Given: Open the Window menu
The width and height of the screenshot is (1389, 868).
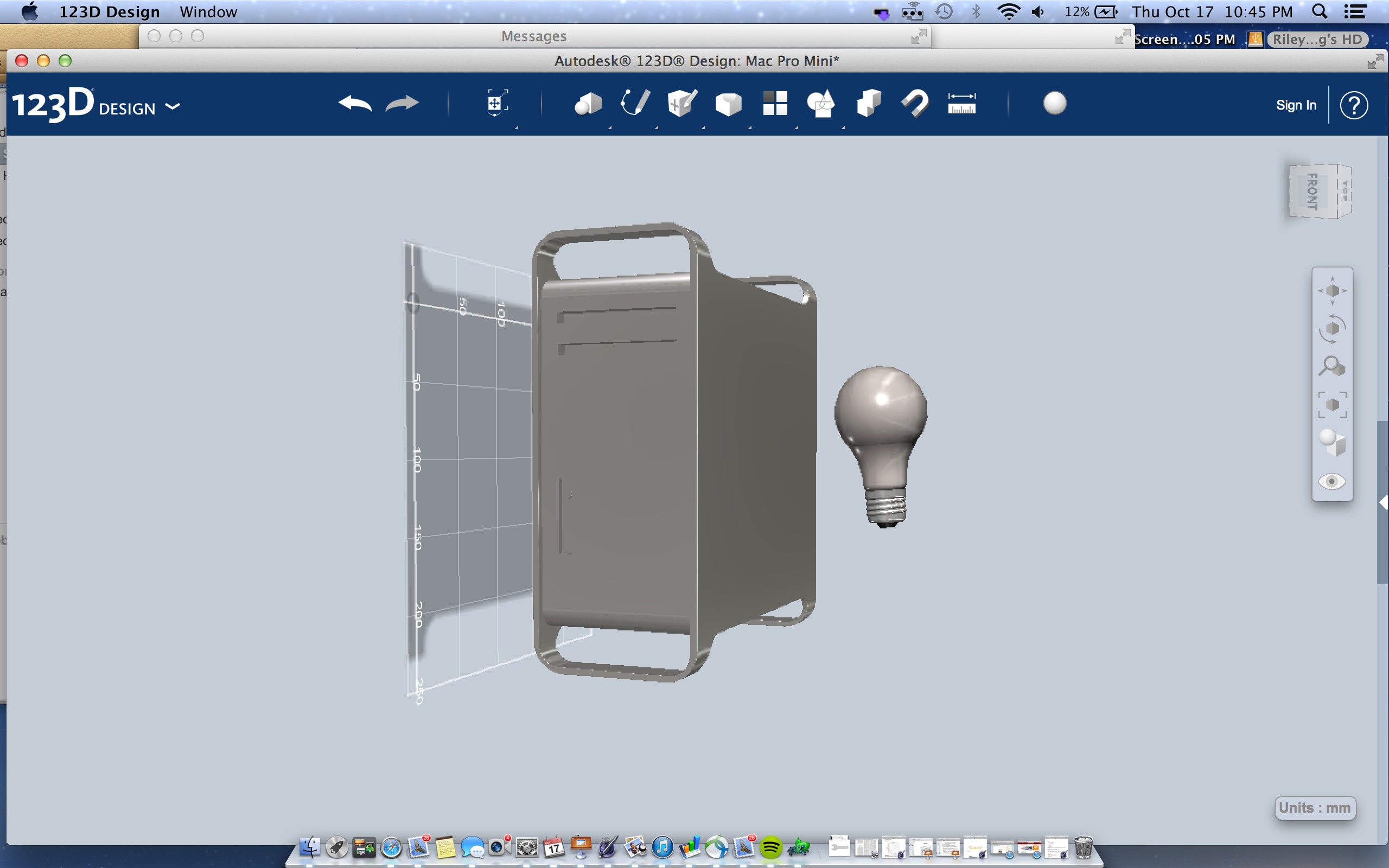Looking at the screenshot, I should coord(208,11).
